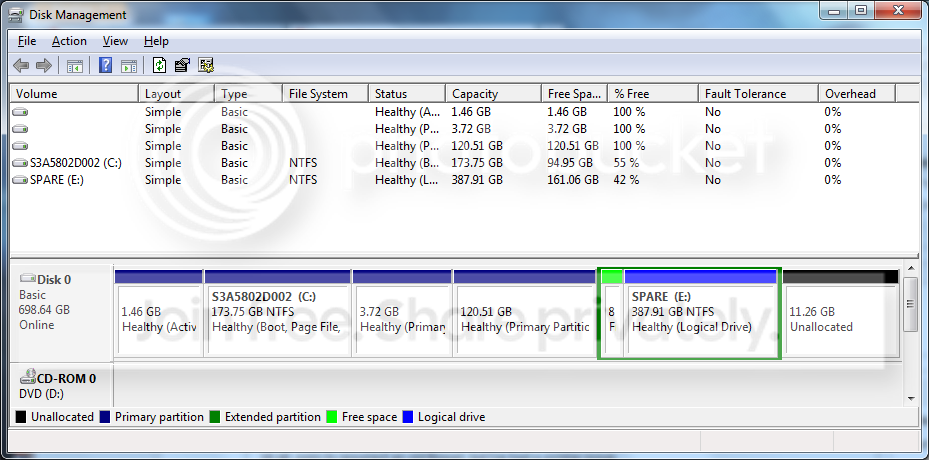Screen dimensions: 929x460
Task: Open the Action menu
Action: (69, 41)
